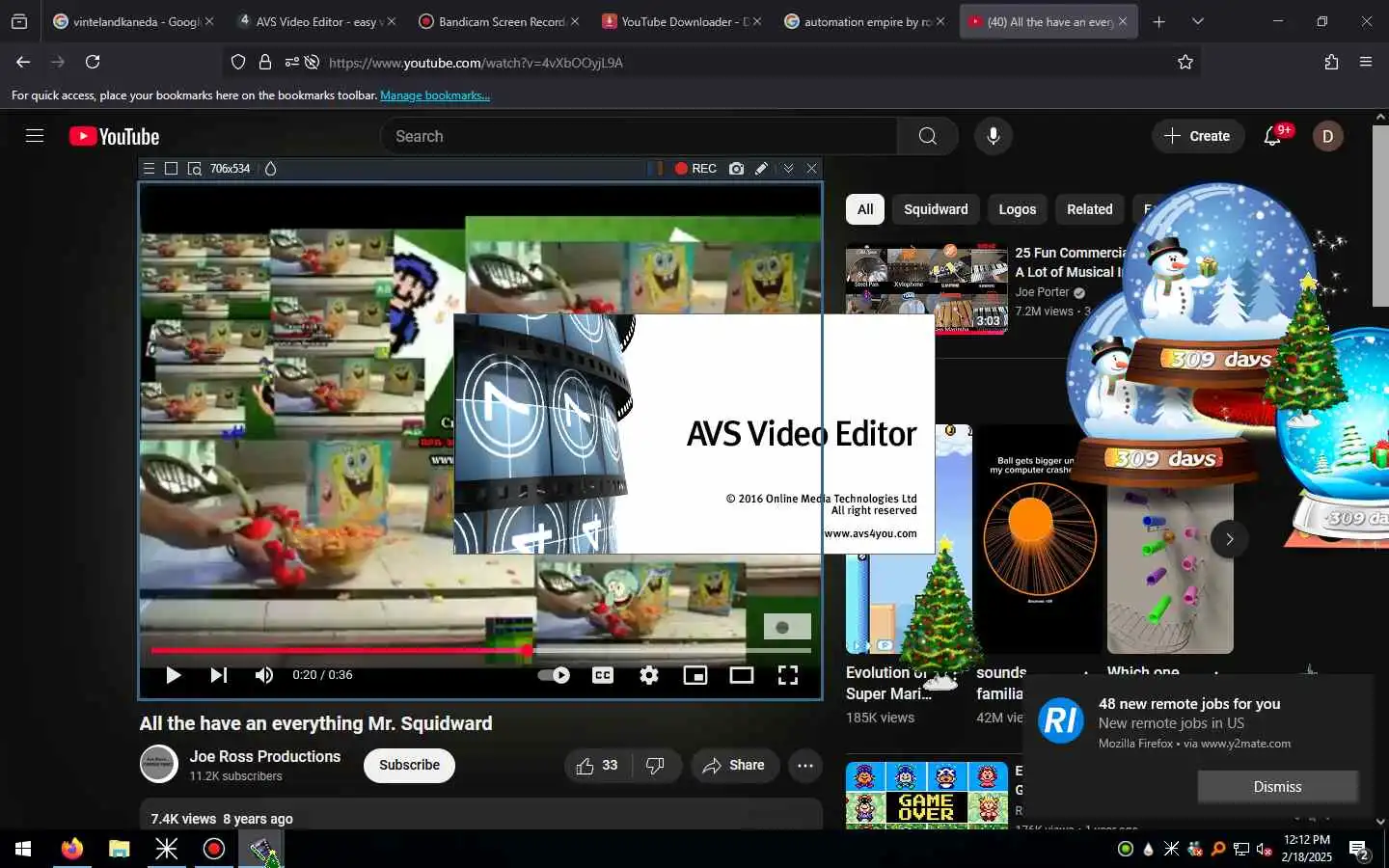Open the YouTube notifications bell
This screenshot has width=1389, height=868.
click(x=1273, y=136)
